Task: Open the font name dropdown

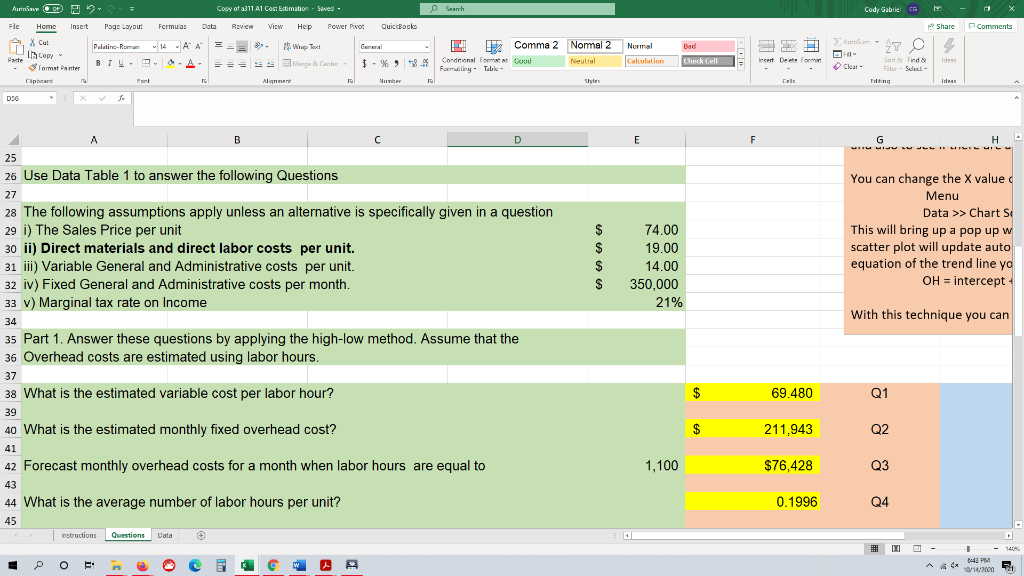Action: tap(155, 46)
